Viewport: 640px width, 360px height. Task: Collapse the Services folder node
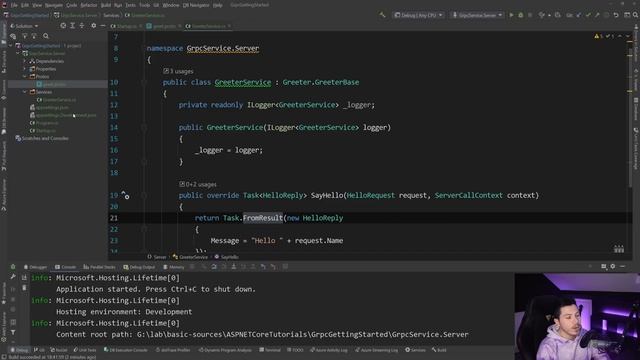pyautogui.click(x=25, y=92)
